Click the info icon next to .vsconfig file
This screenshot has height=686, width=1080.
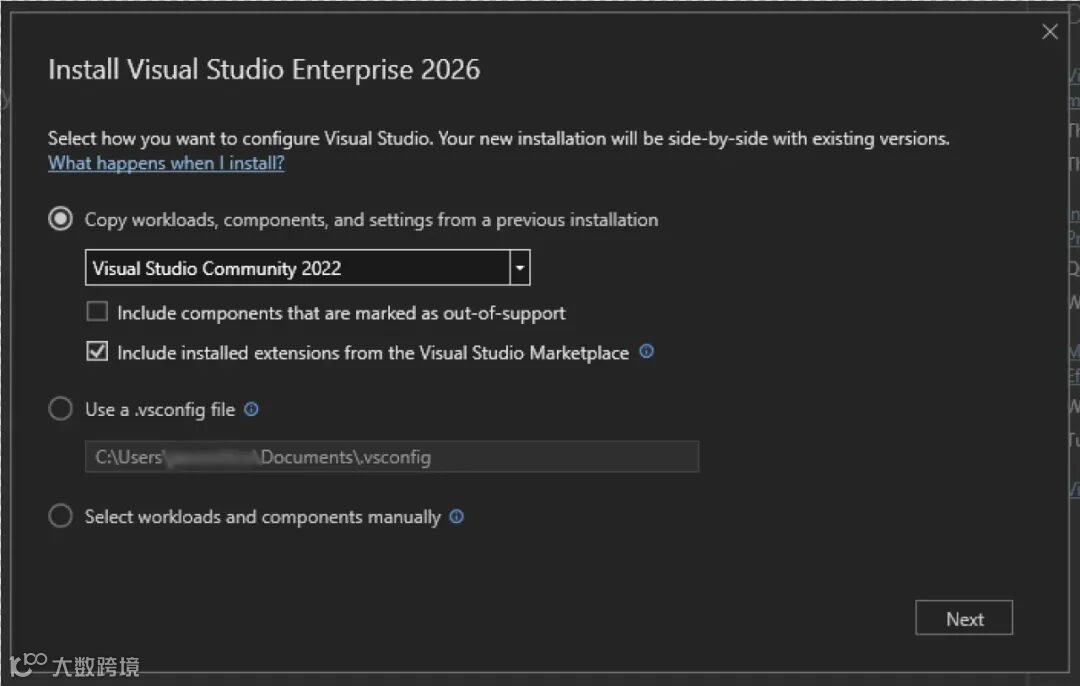point(252,409)
